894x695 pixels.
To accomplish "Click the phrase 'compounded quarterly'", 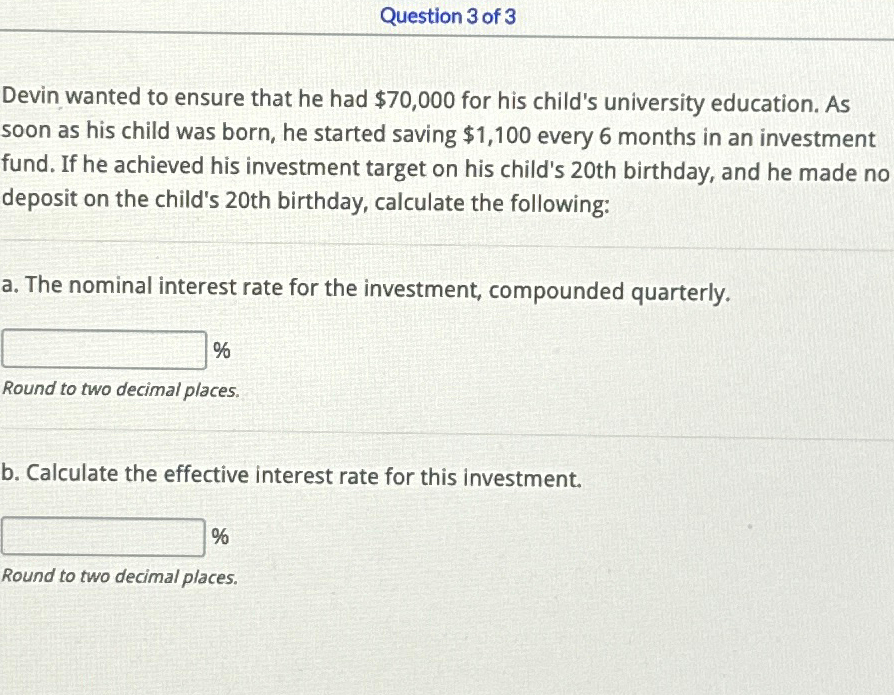I will (x=609, y=292).
